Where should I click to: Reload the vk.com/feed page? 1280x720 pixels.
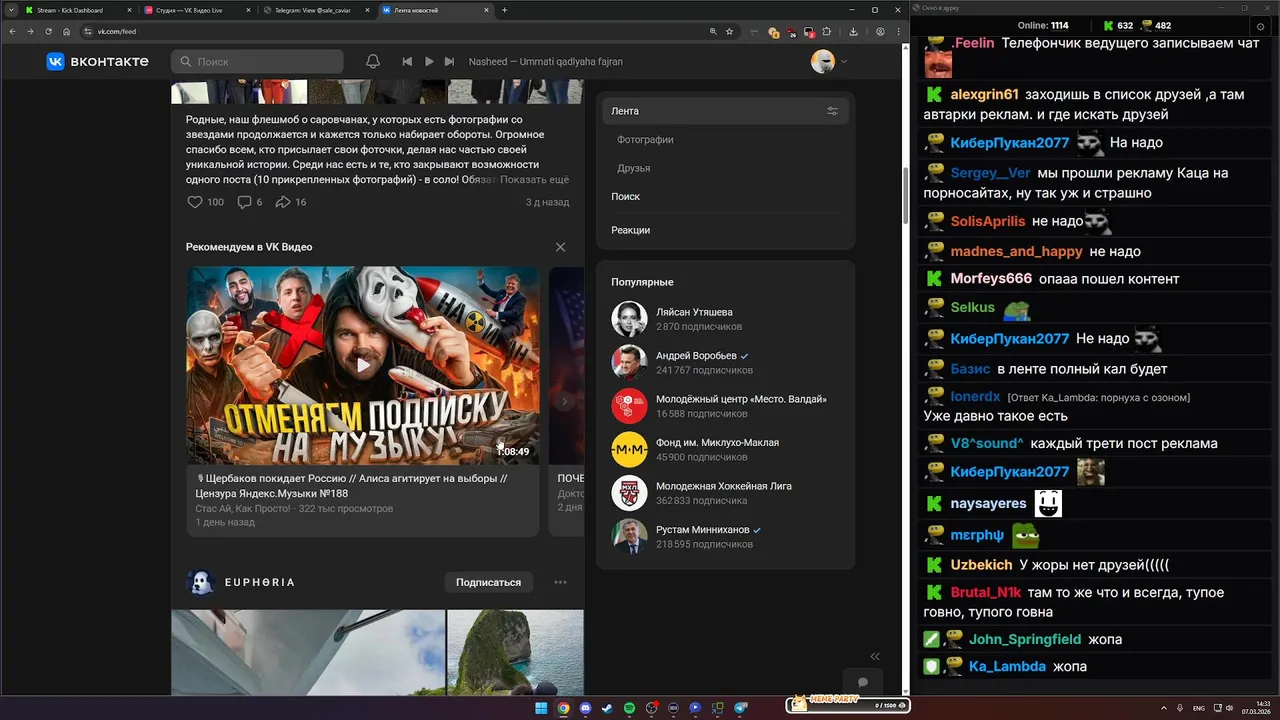click(48, 32)
